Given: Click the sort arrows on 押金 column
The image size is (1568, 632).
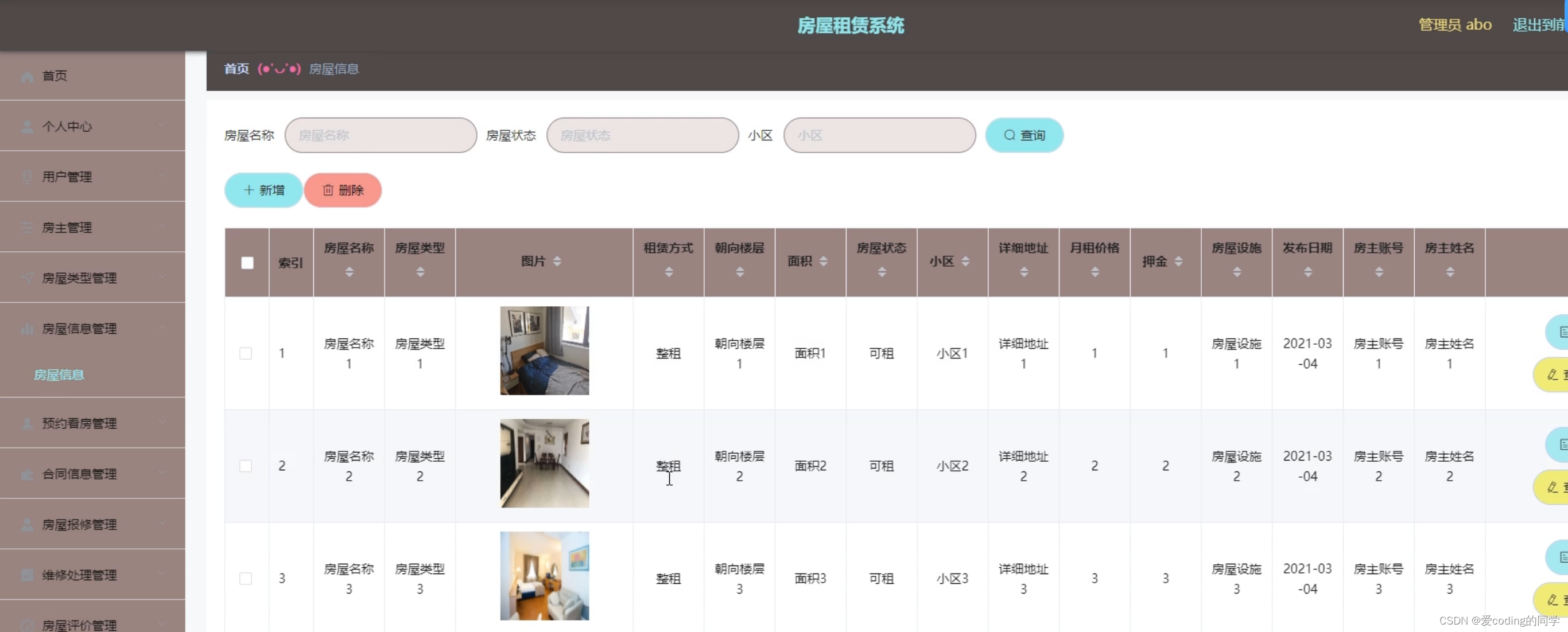Looking at the screenshot, I should coord(1178,262).
